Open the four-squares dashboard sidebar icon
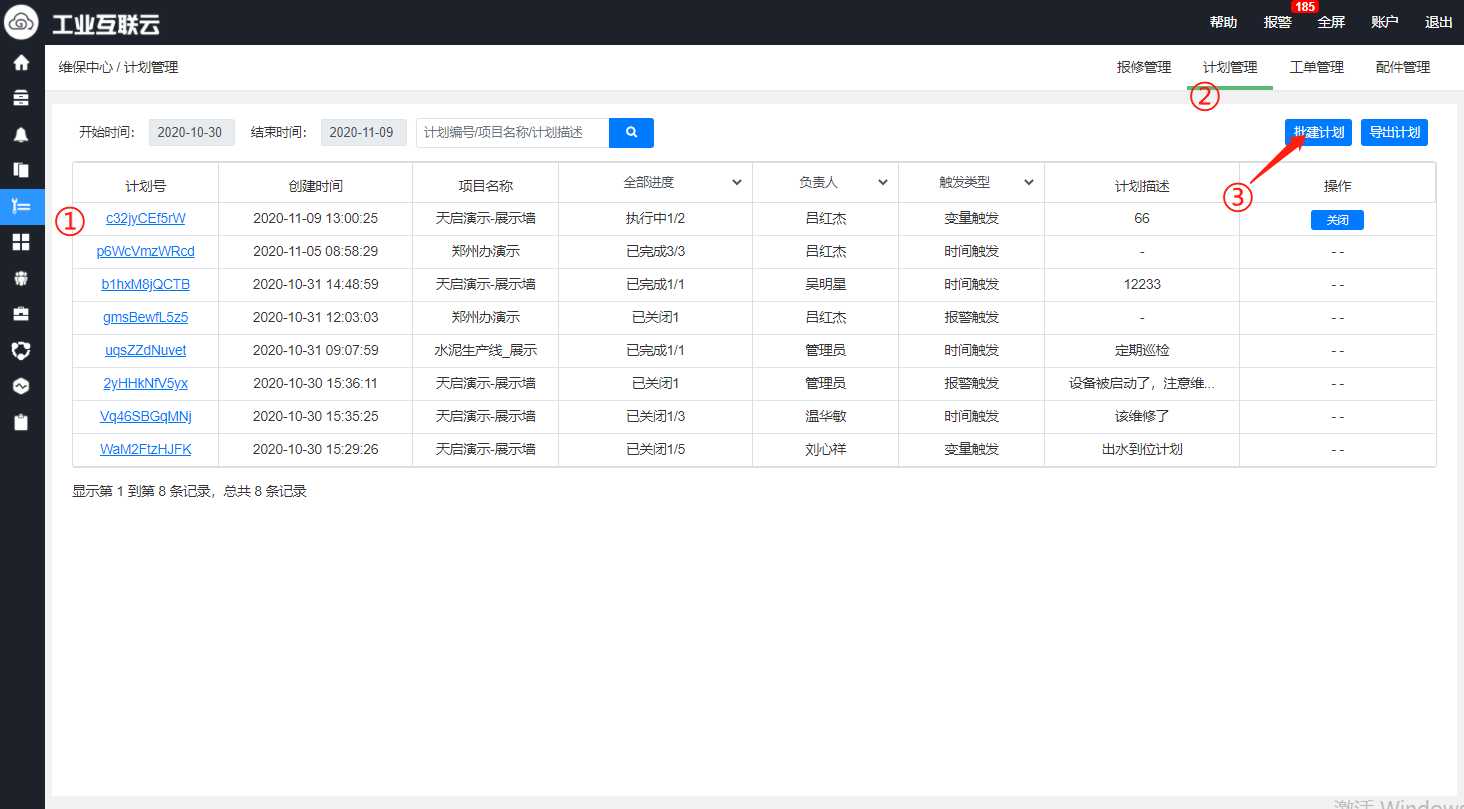The height and width of the screenshot is (809, 1464). tap(21, 242)
